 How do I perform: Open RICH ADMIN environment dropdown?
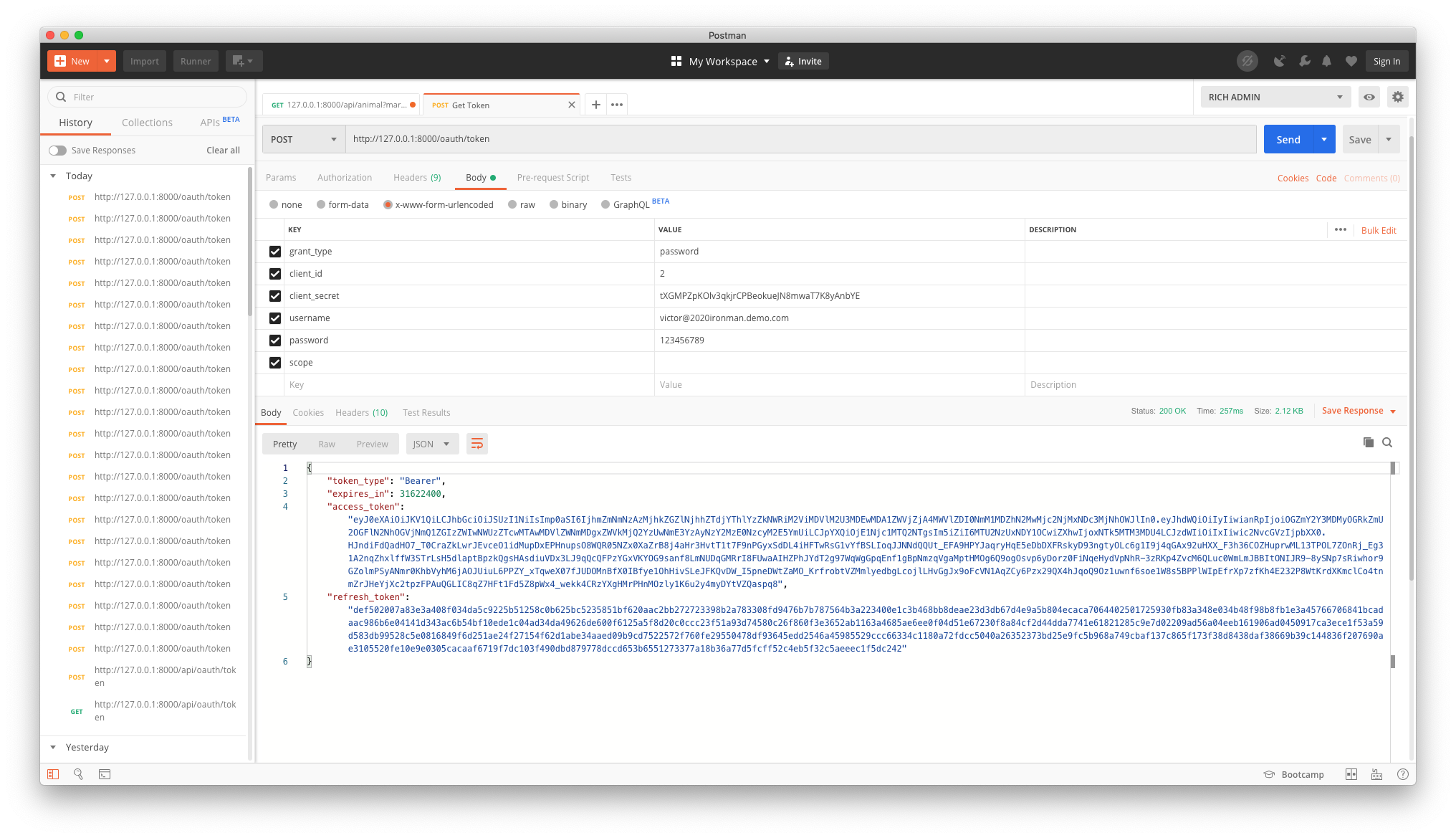pyautogui.click(x=1275, y=97)
